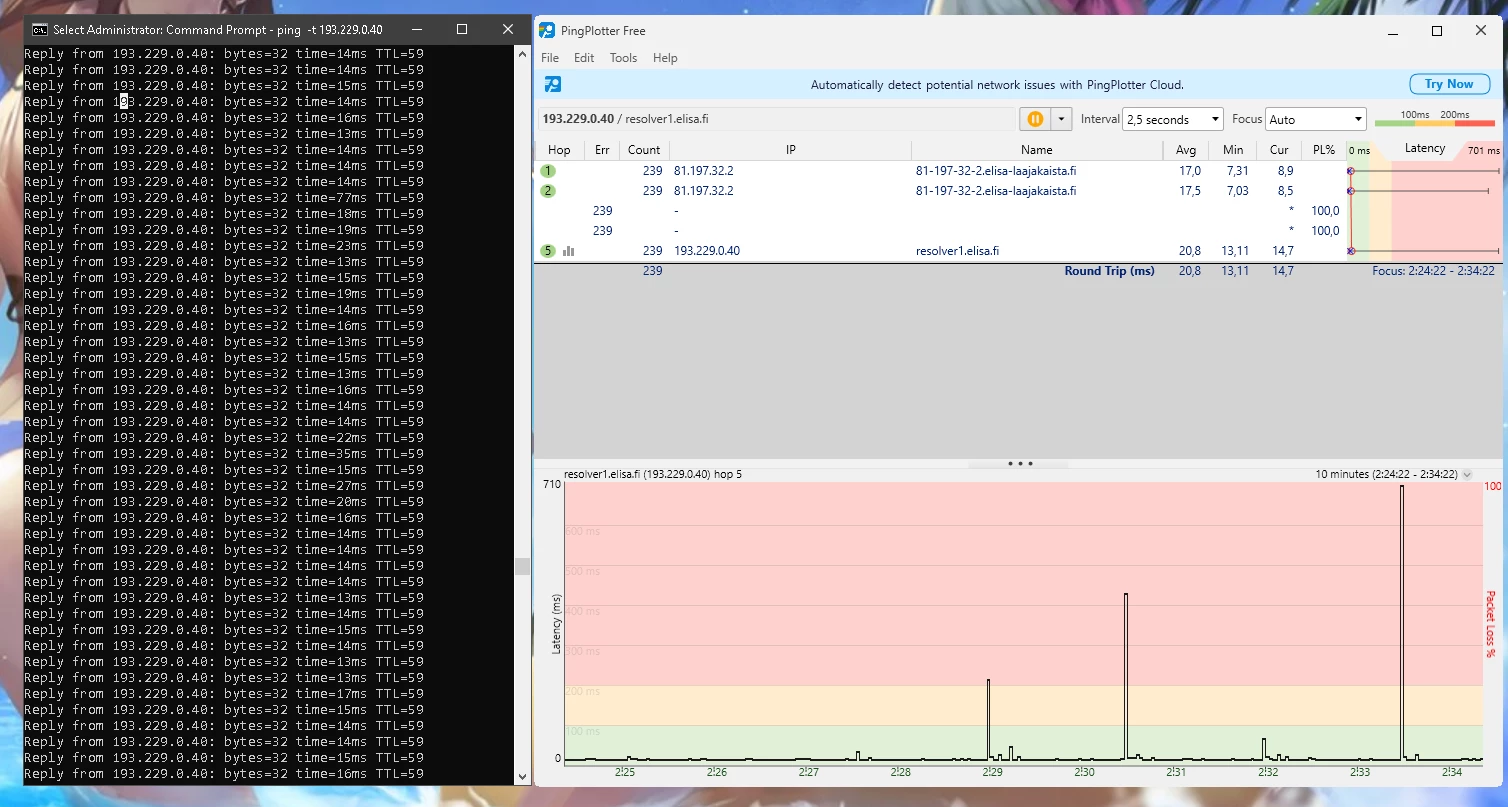Click the Cur column header
Image resolution: width=1508 pixels, height=807 pixels.
click(1279, 150)
